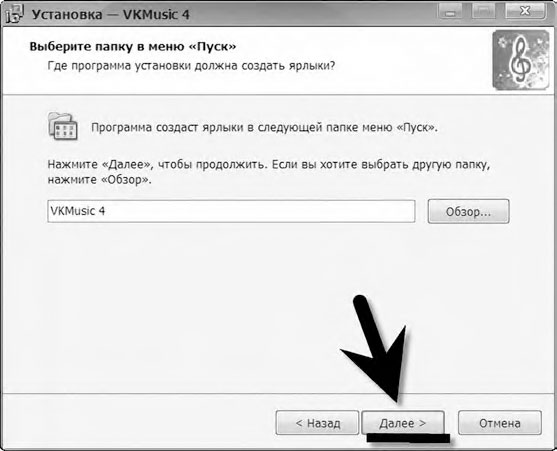Focus the VKMusic 4 folder name field

point(231,211)
